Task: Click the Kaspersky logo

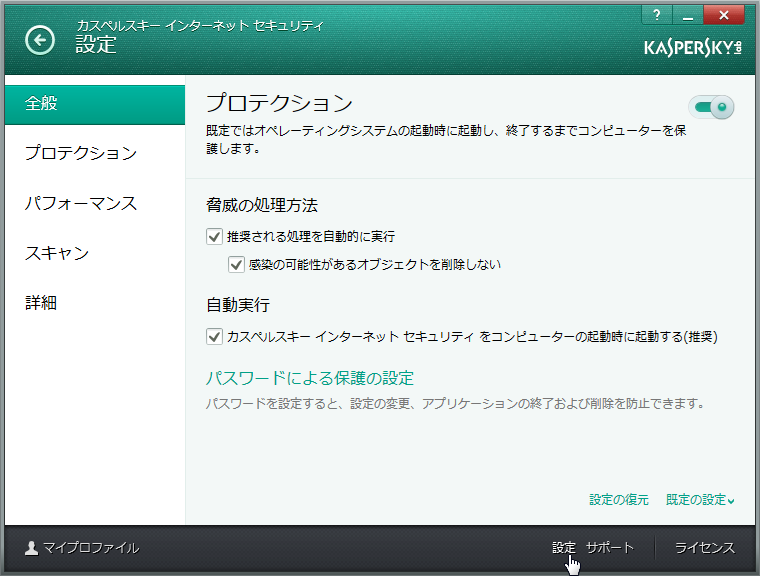Action: 693,48
